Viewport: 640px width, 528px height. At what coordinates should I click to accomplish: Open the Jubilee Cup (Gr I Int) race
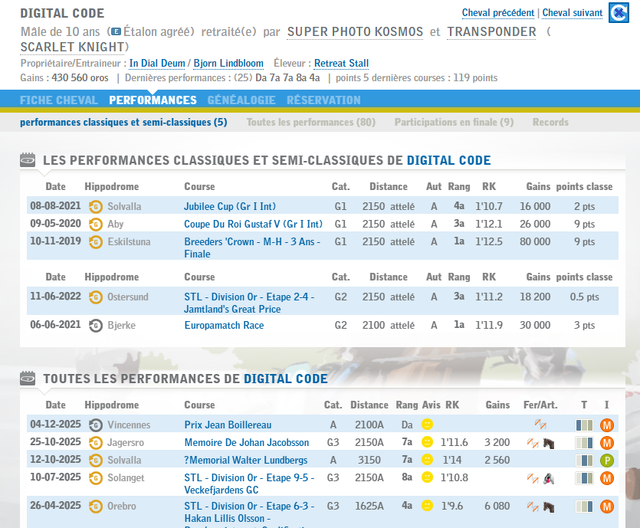pyautogui.click(x=229, y=206)
